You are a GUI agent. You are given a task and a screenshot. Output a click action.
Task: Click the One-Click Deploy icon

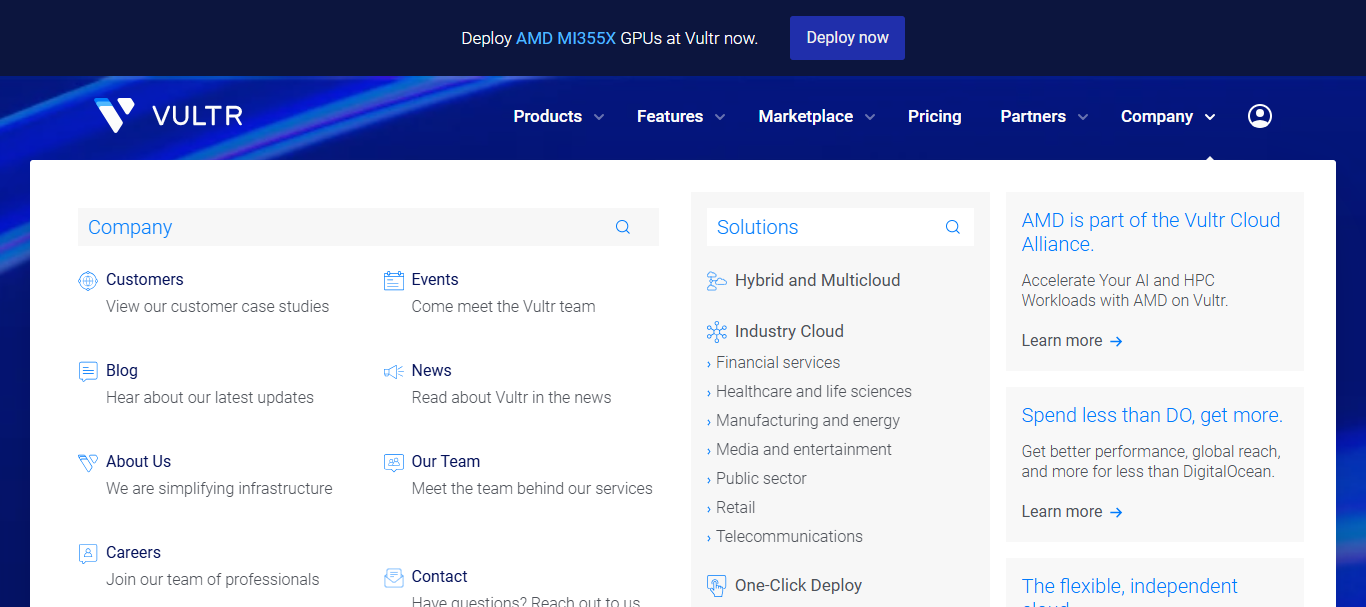tap(717, 586)
